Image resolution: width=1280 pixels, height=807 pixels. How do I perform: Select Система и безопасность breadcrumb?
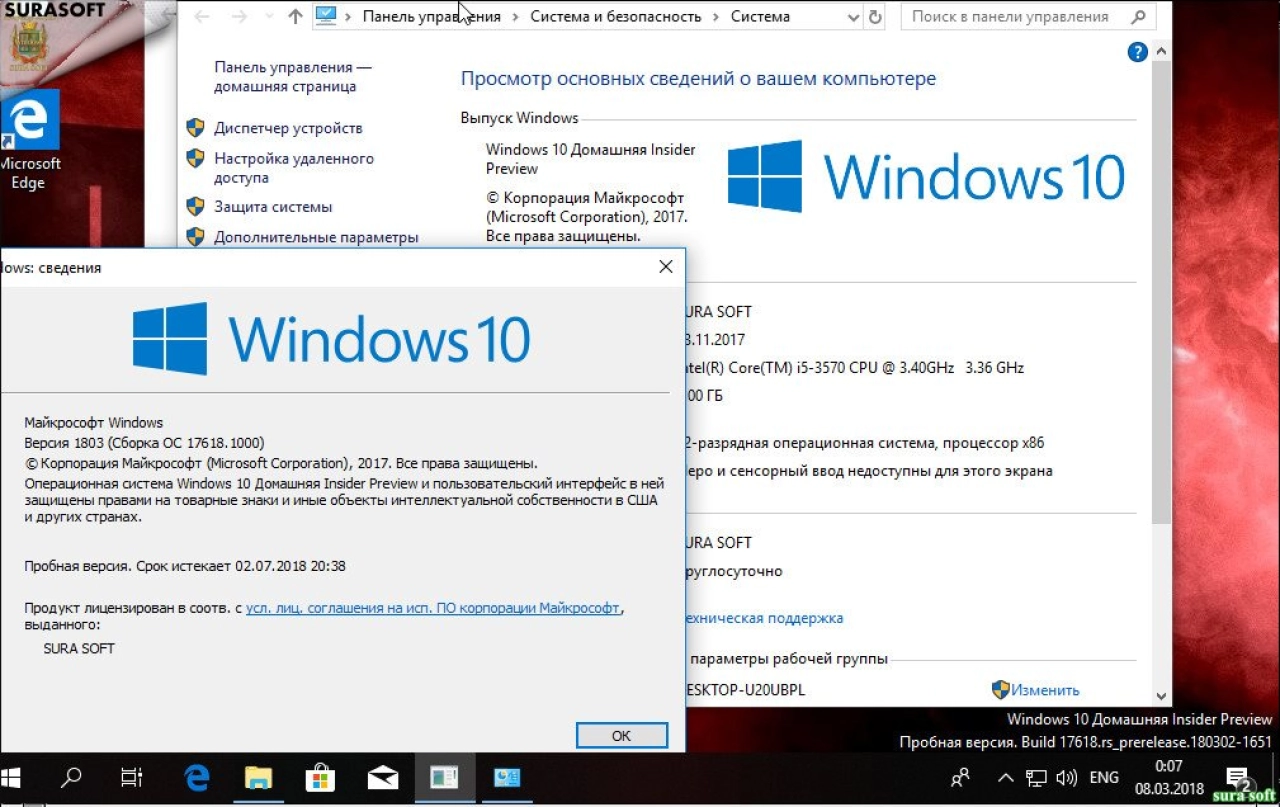pyautogui.click(x=616, y=17)
